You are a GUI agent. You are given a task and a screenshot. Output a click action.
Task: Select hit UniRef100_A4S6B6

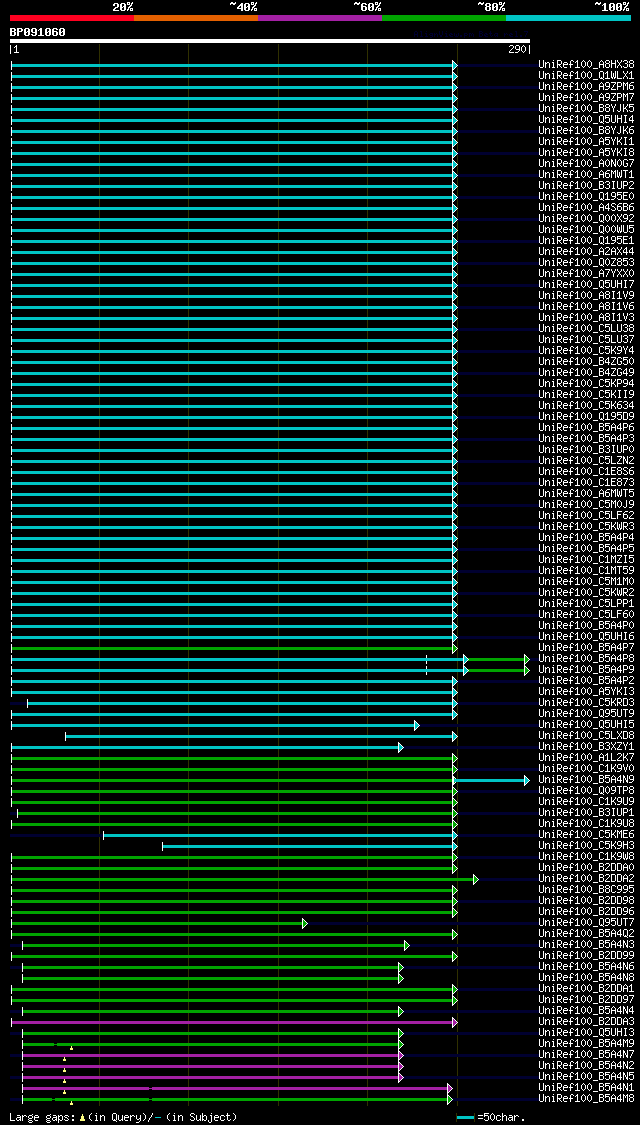tap(586, 207)
